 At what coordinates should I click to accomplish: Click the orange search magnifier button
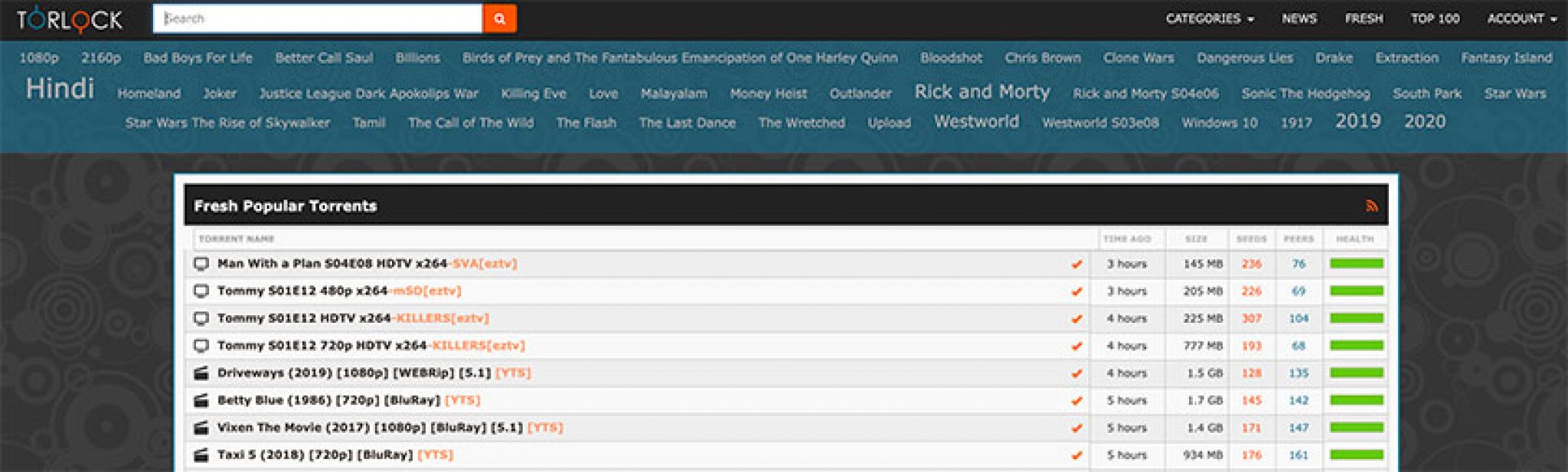pos(499,19)
